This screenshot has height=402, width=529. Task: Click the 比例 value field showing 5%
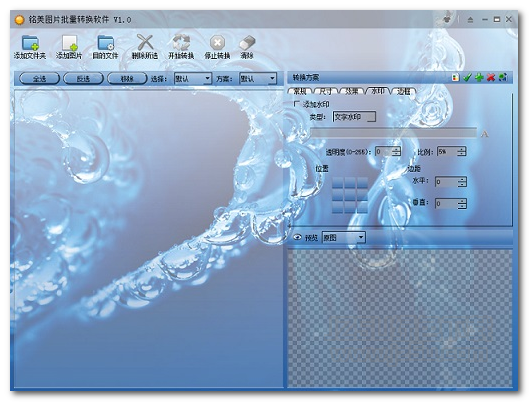click(x=447, y=152)
